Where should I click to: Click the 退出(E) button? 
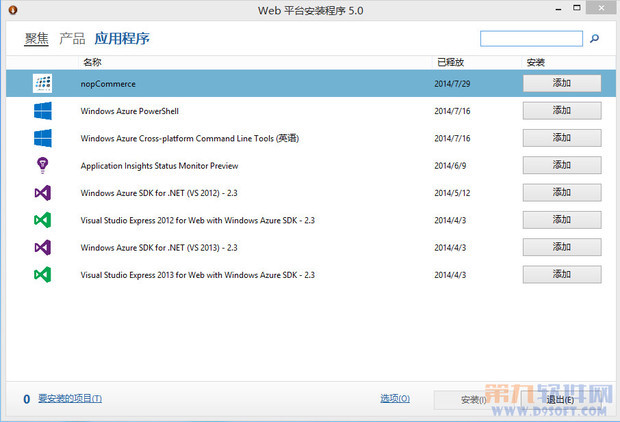[x=560, y=400]
